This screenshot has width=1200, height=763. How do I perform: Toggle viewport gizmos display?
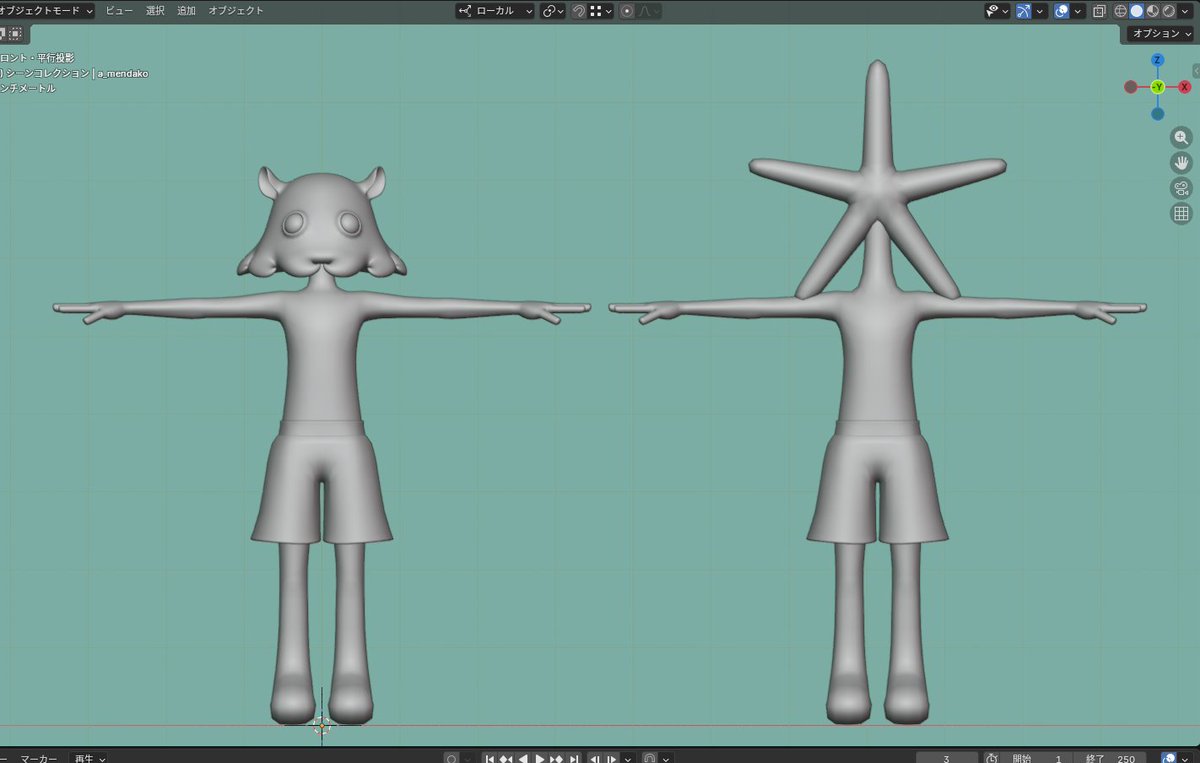1024,11
